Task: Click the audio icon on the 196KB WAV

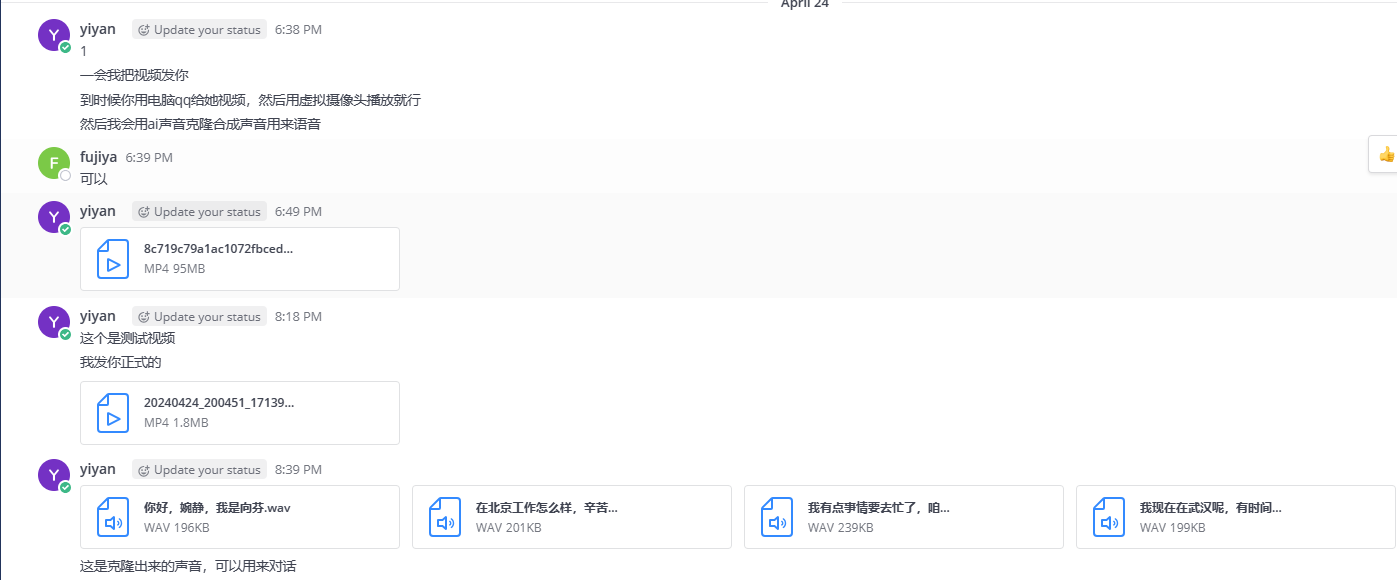Action: [113, 517]
